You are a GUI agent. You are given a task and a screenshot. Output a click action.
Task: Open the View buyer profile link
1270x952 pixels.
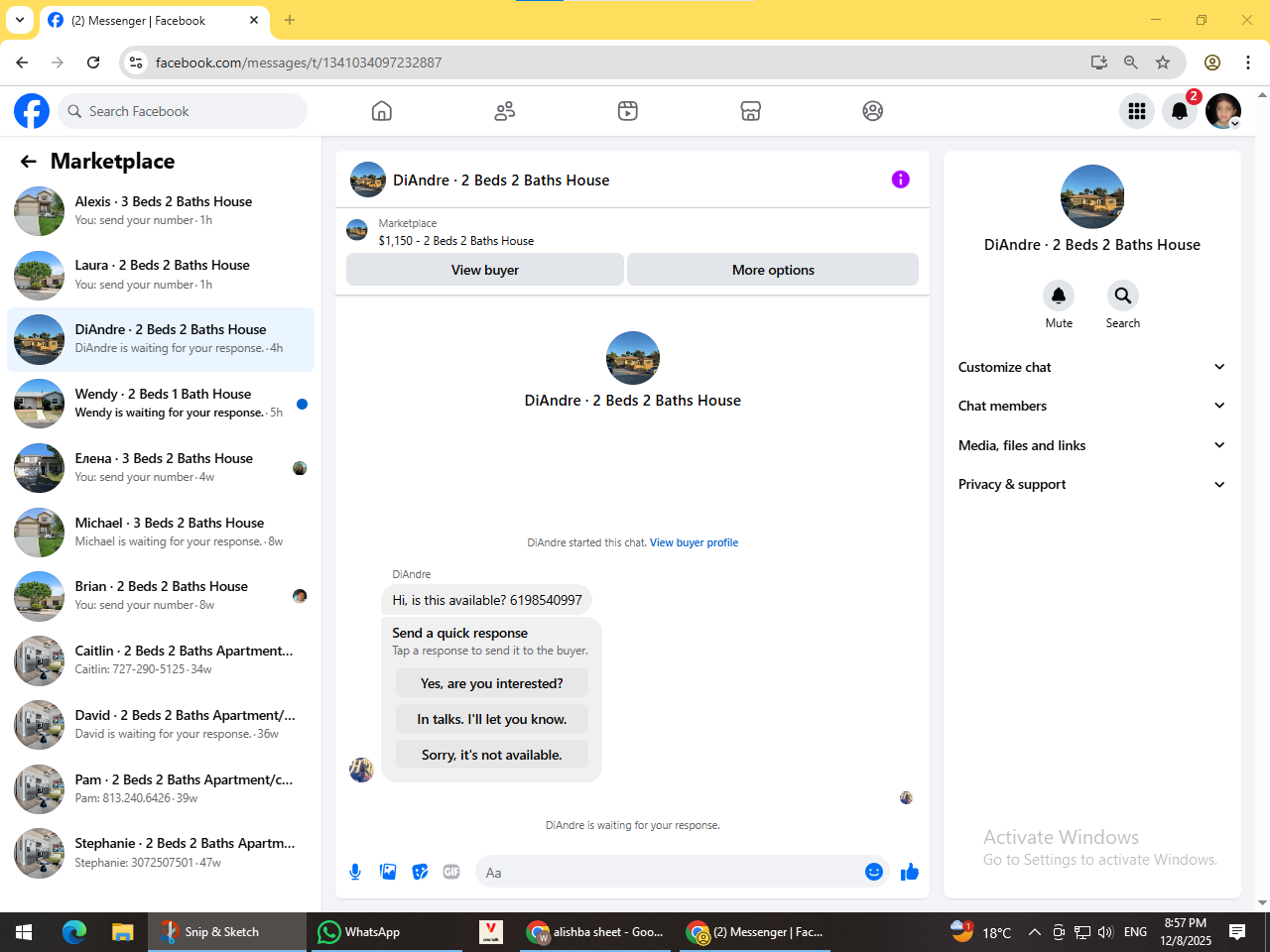694,542
